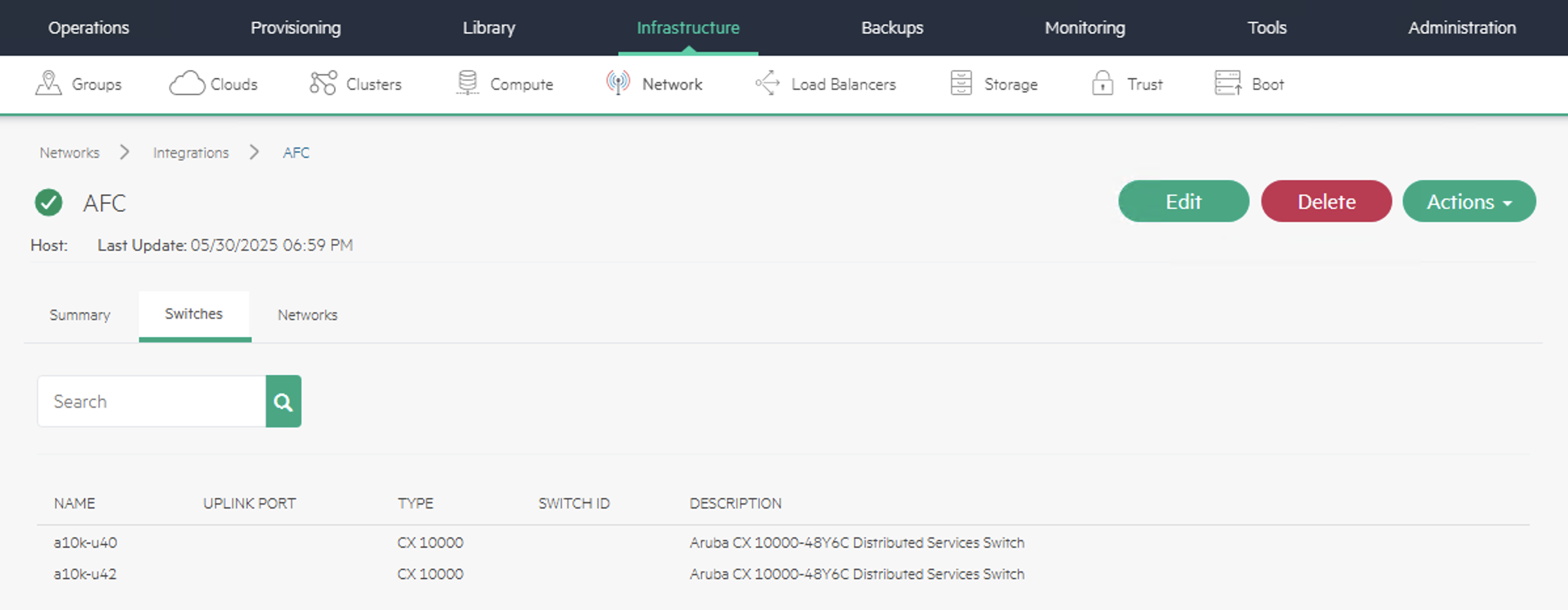Viewport: 1568px width, 610px height.
Task: Click the Clusters nodes icon
Action: [x=324, y=84]
